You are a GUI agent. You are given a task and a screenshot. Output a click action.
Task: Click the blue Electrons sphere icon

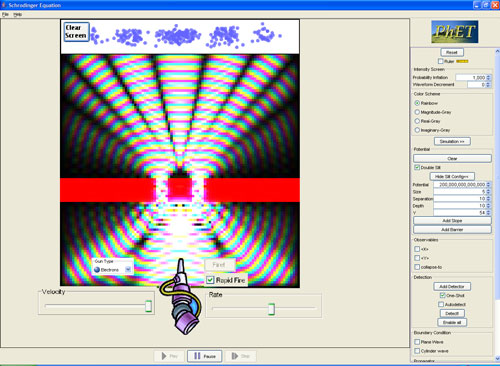[x=97, y=270]
